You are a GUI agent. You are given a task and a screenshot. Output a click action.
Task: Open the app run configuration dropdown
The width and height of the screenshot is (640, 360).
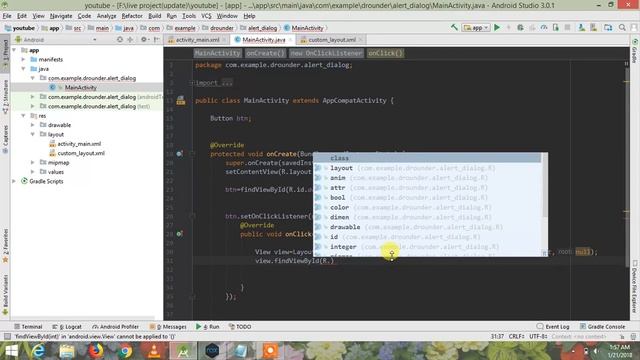coord(476,28)
